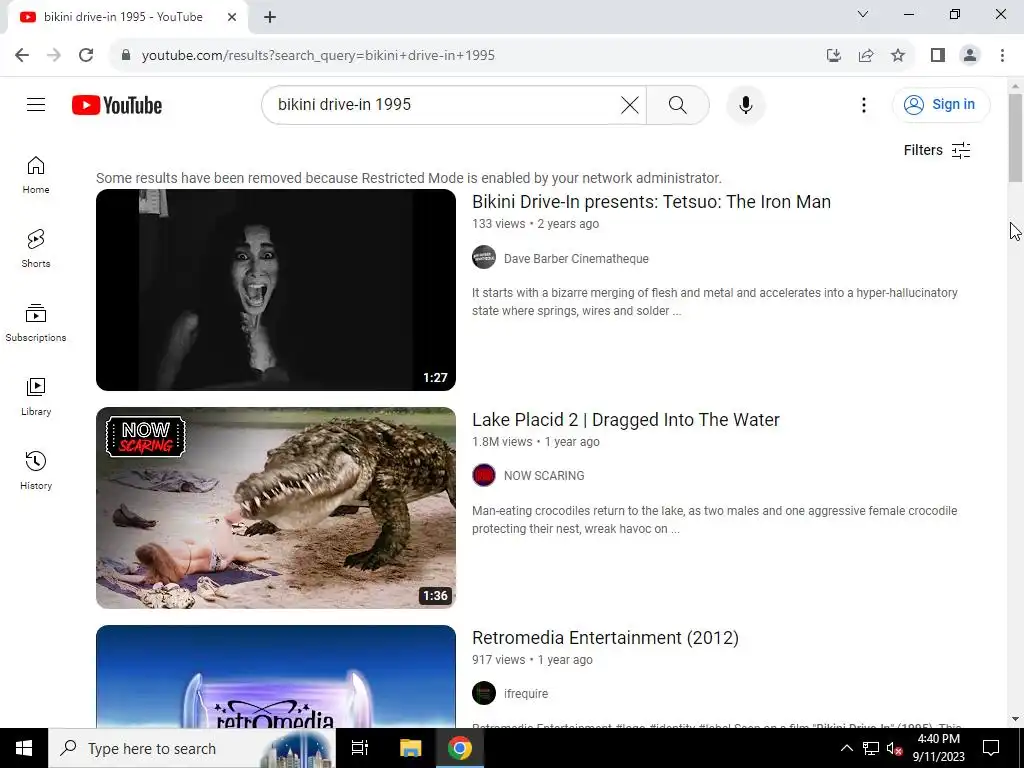Click '1.8M views' text under Lake Placid
This screenshot has width=1024, height=768.
pyautogui.click(x=502, y=441)
